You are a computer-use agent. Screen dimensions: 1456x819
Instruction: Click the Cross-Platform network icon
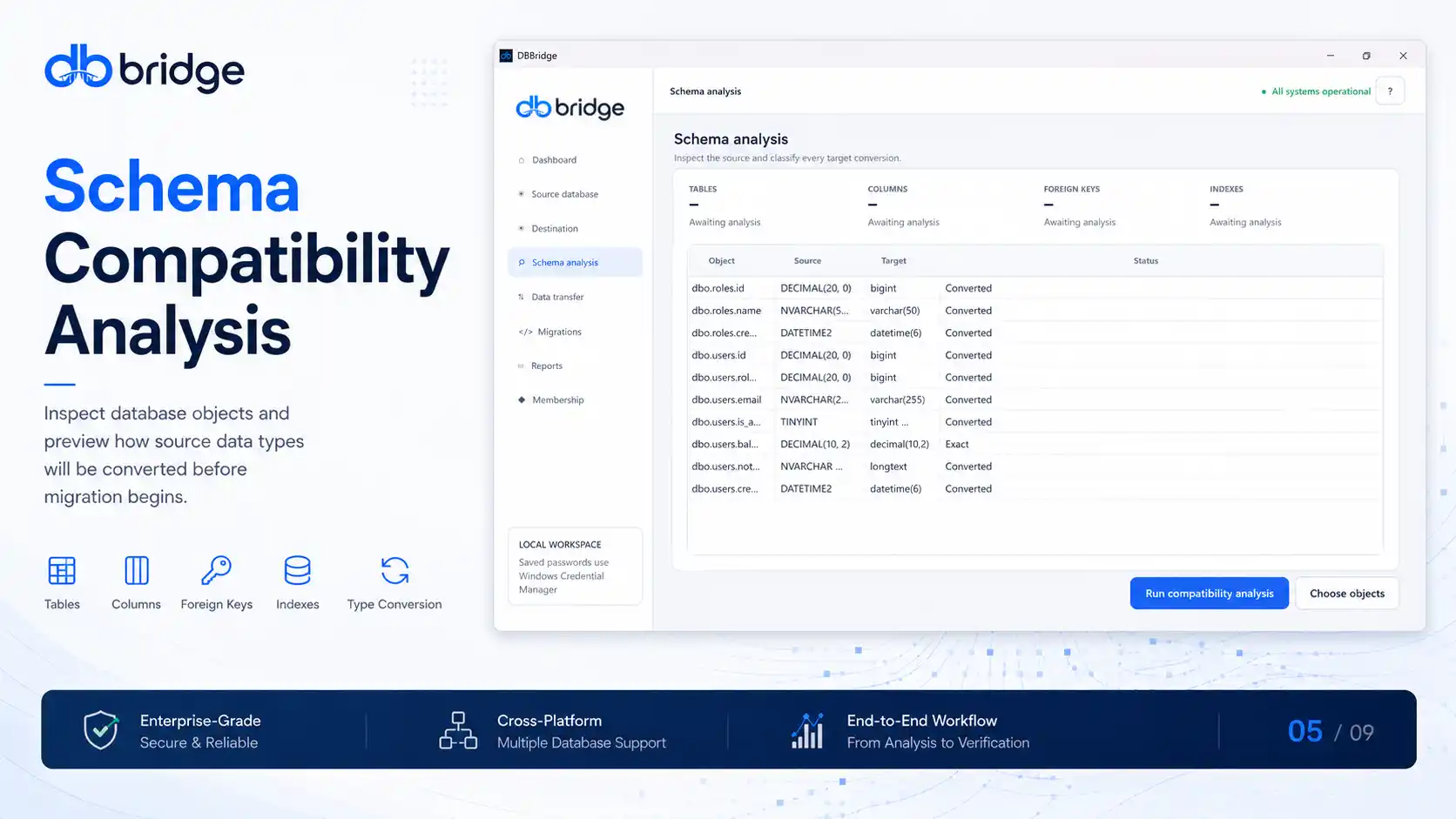(x=458, y=730)
